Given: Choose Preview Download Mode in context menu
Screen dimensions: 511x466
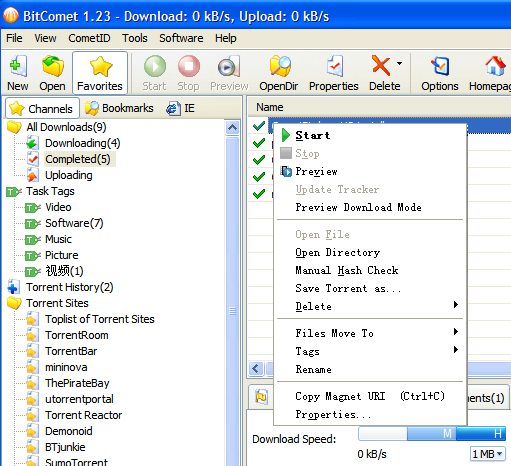Looking at the screenshot, I should pyautogui.click(x=370, y=207).
